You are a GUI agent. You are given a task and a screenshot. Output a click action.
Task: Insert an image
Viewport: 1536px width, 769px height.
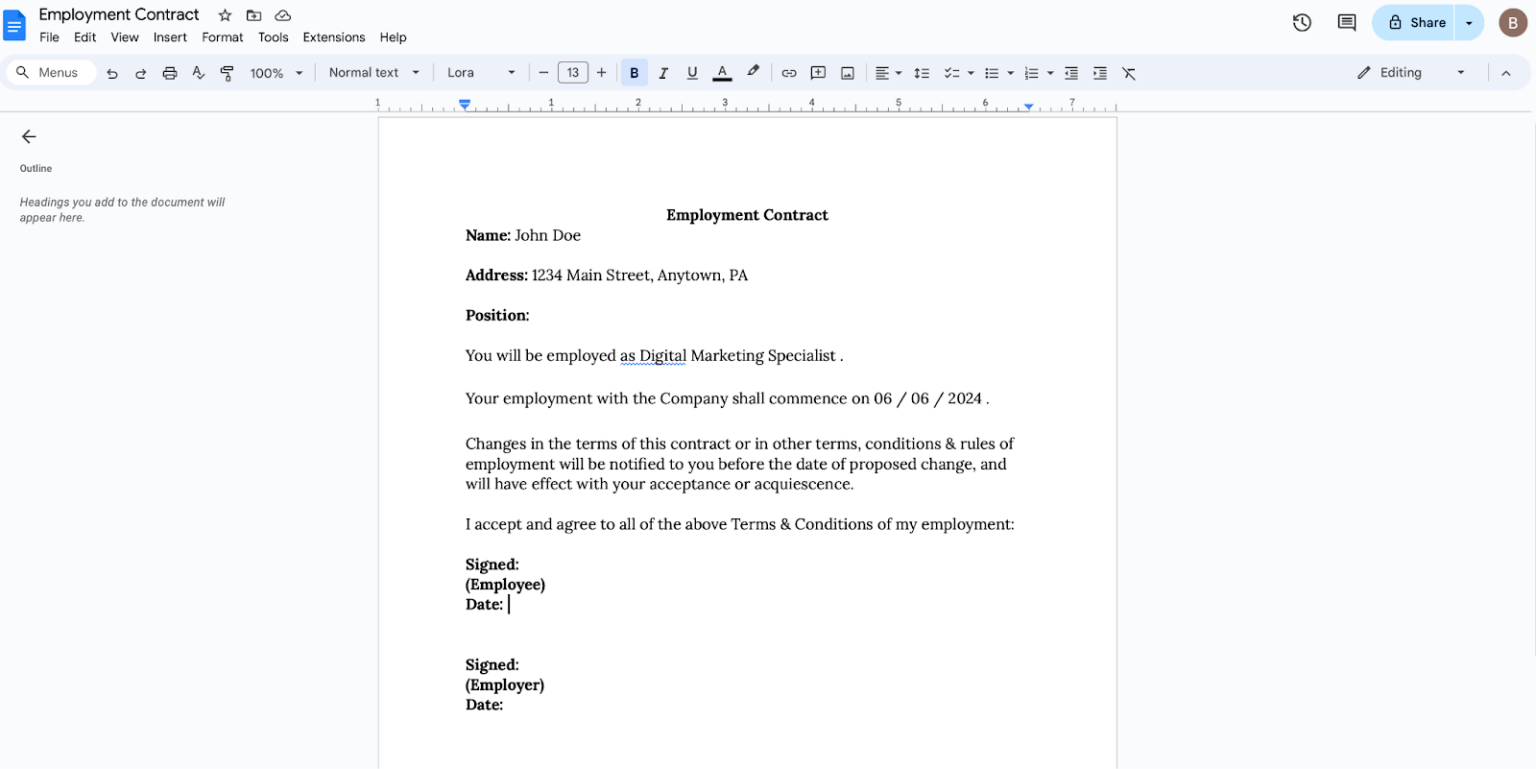click(847, 72)
